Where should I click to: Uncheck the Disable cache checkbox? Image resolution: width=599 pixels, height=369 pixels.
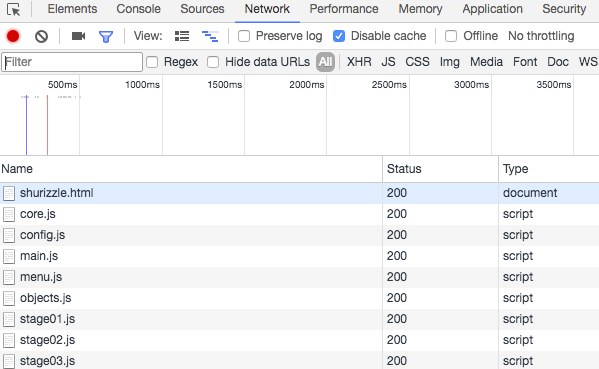[x=339, y=36]
